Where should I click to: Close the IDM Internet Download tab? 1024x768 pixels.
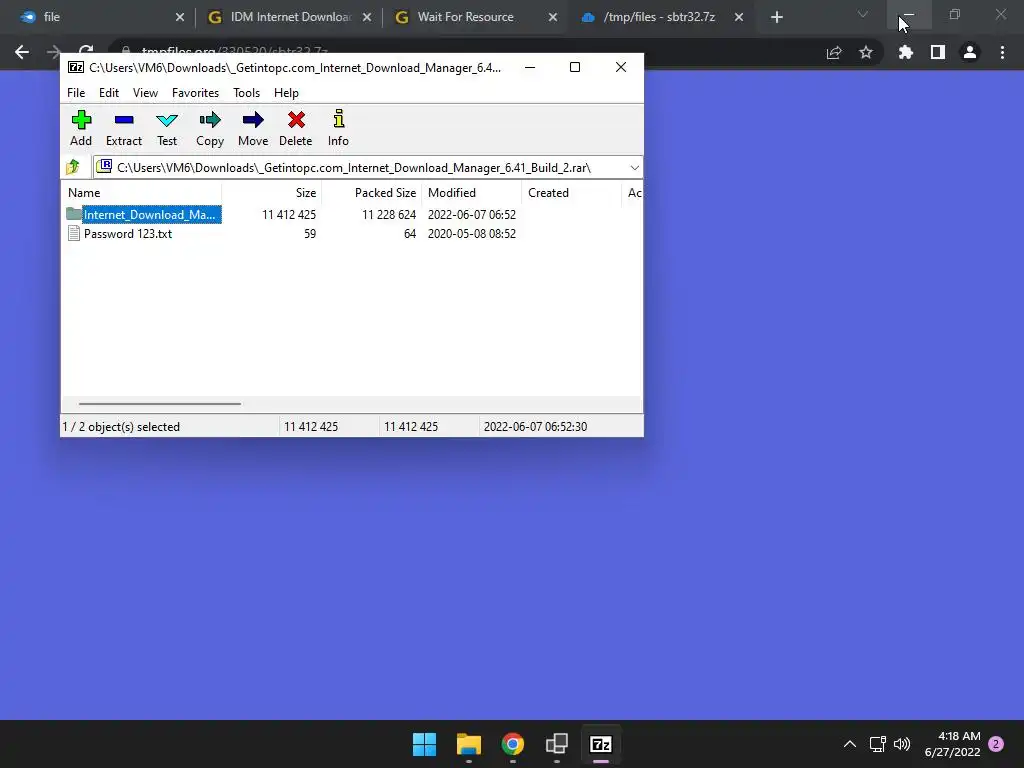pos(367,17)
